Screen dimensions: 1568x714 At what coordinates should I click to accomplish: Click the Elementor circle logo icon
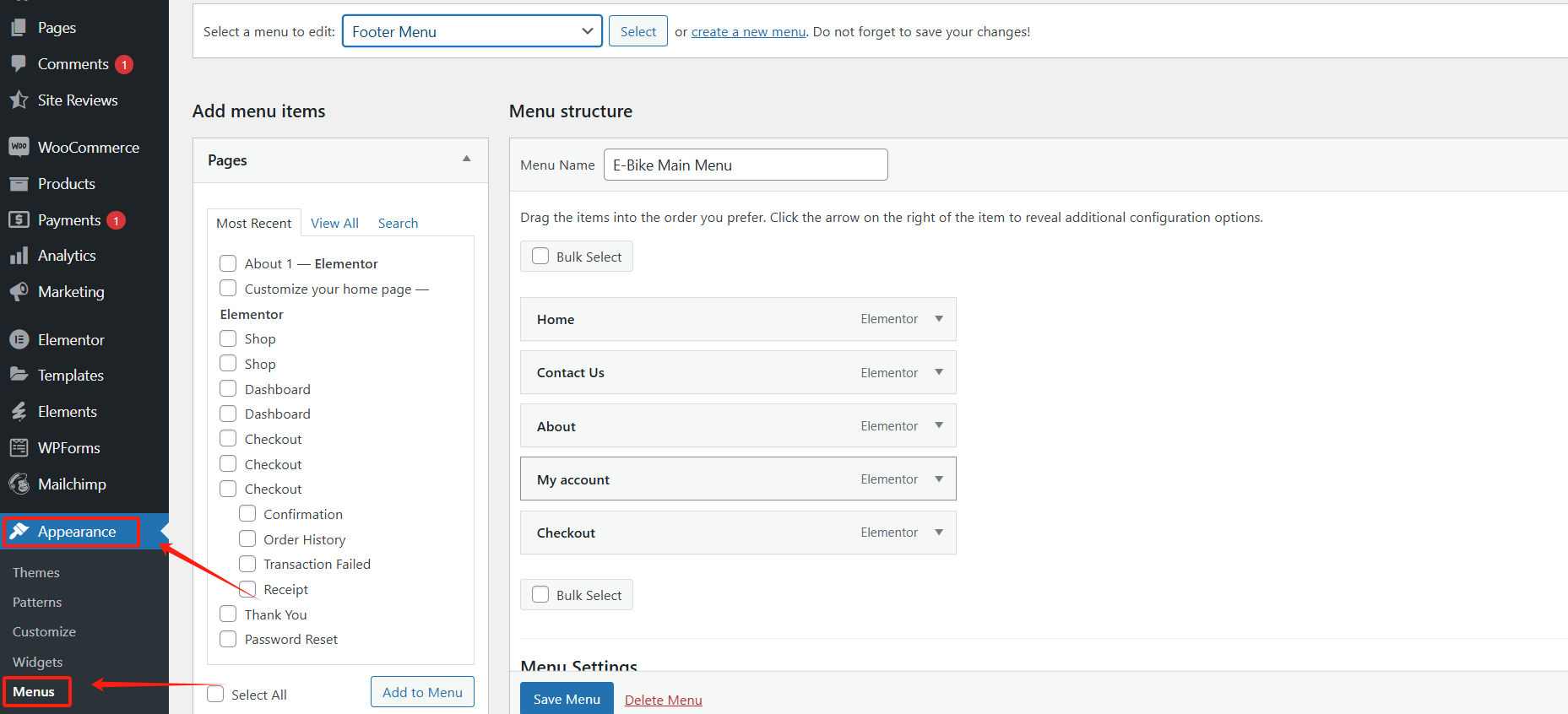pyautogui.click(x=19, y=339)
